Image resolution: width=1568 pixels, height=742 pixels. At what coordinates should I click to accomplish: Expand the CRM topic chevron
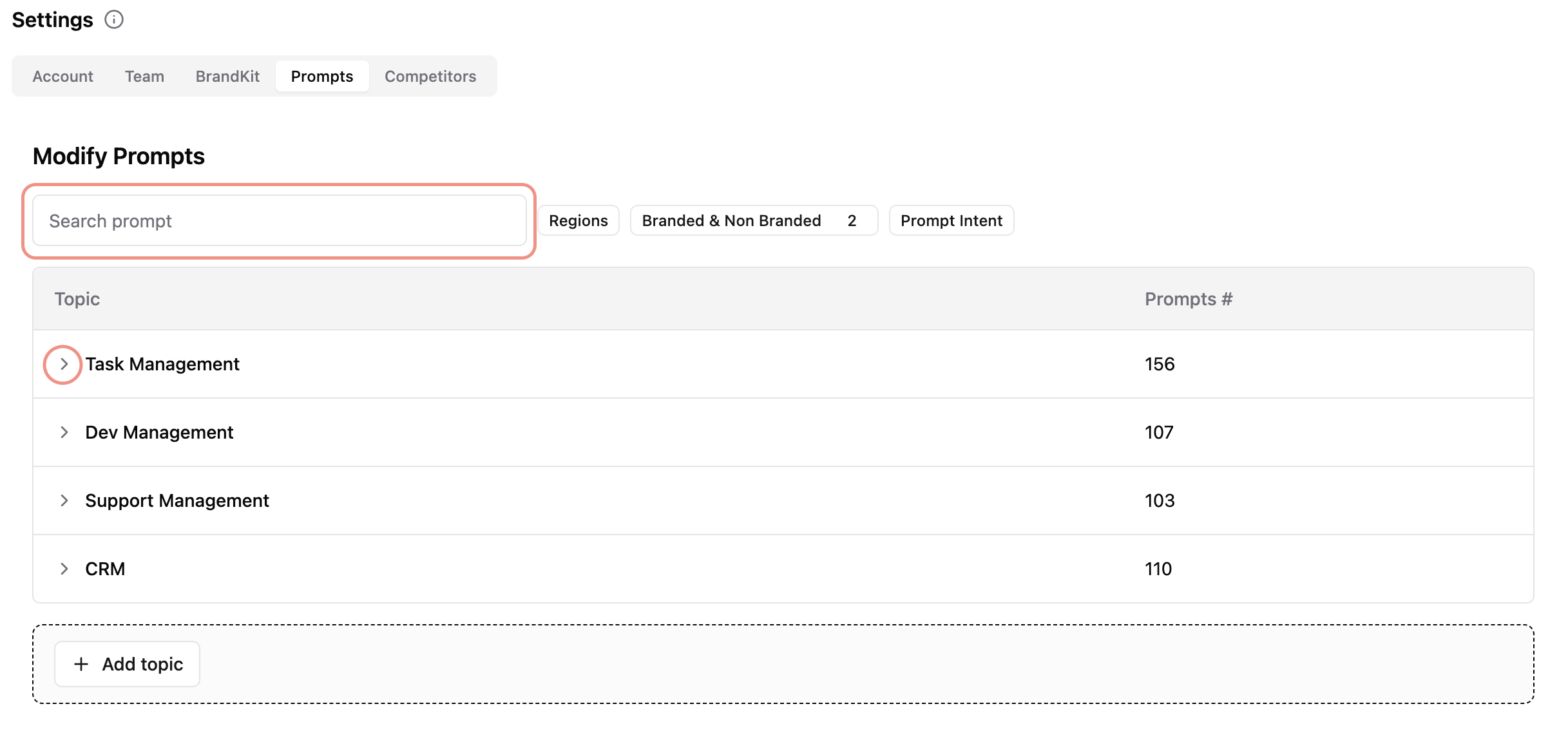63,569
